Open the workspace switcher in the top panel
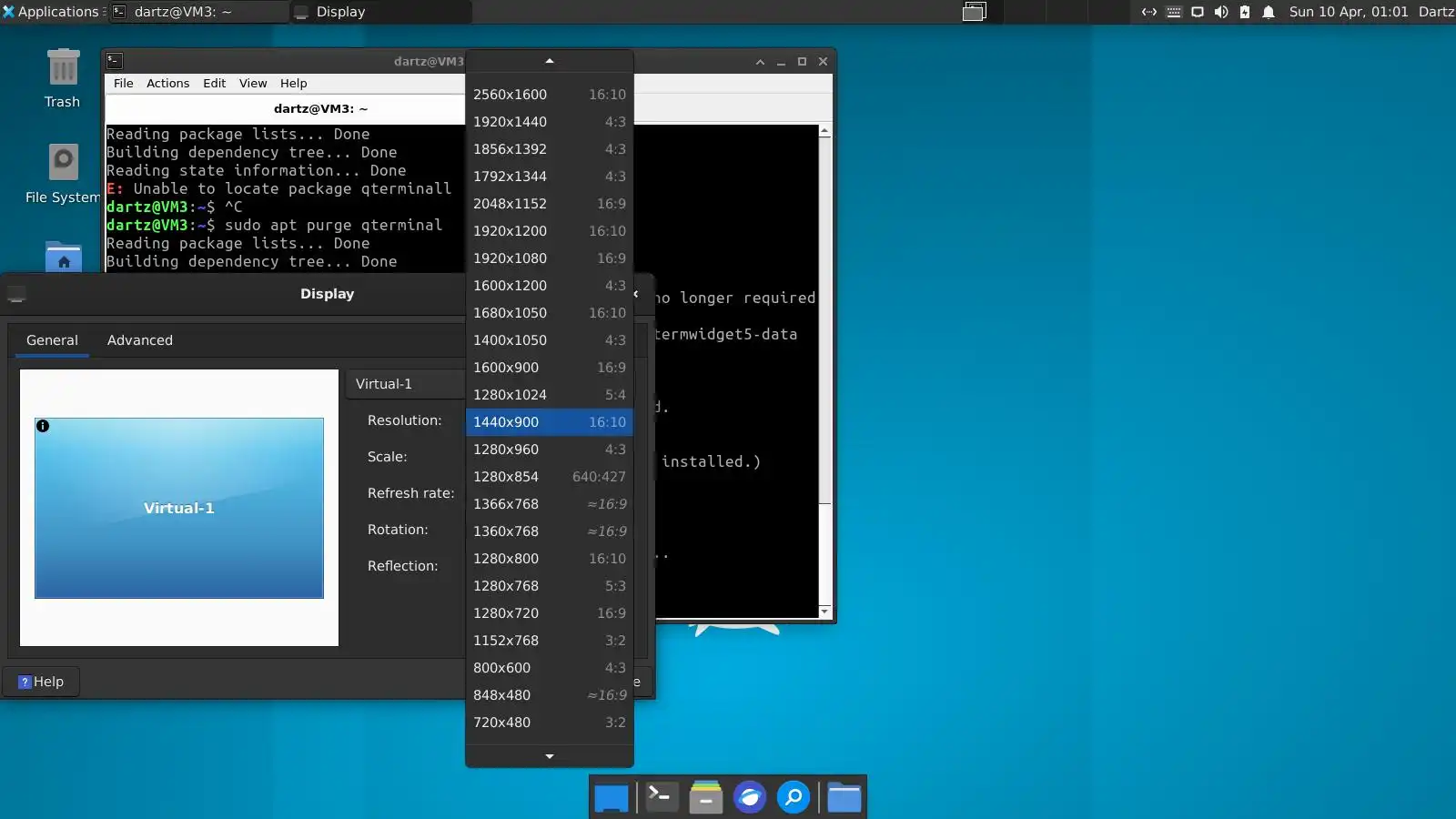1456x819 pixels. (975, 12)
